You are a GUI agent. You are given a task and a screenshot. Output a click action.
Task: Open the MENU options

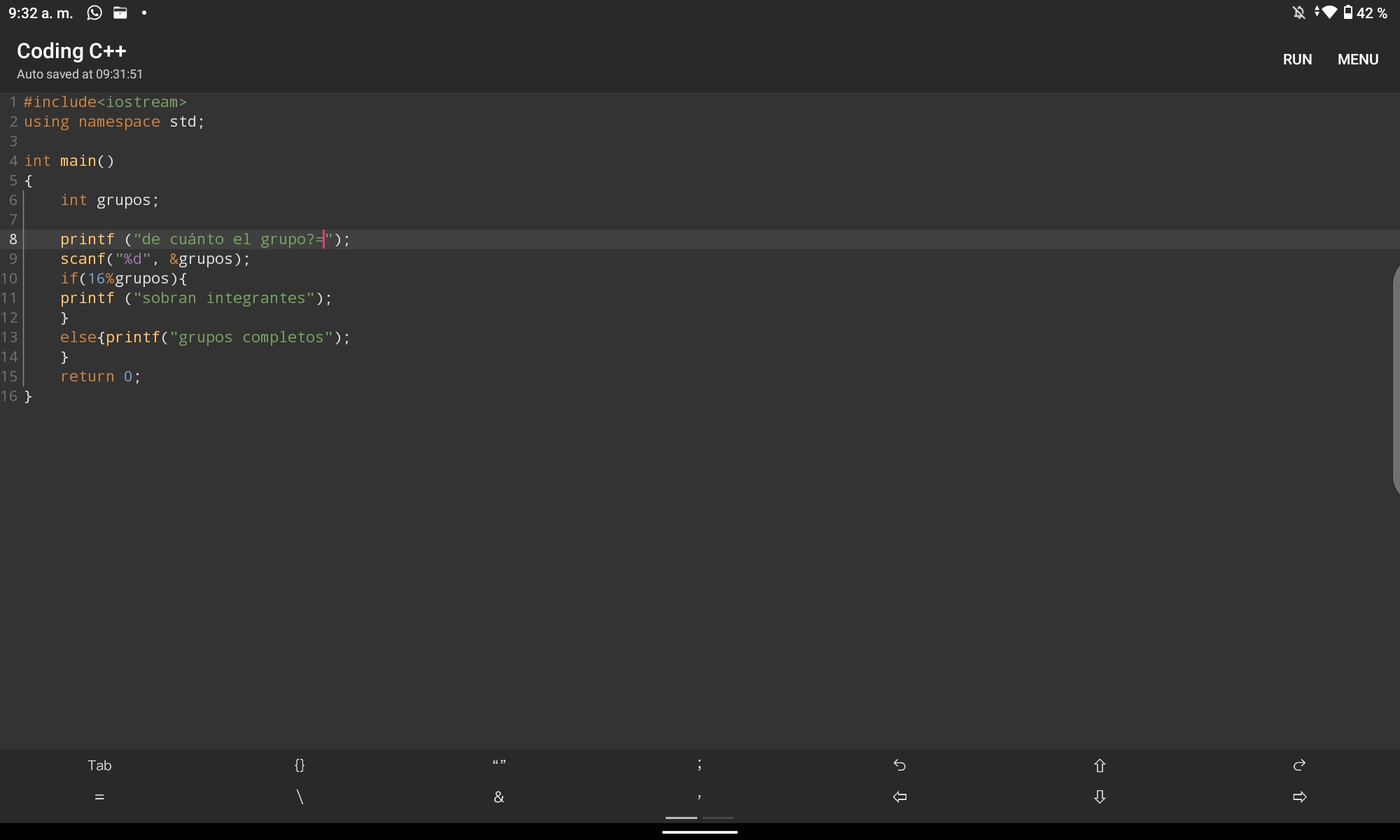1357,59
